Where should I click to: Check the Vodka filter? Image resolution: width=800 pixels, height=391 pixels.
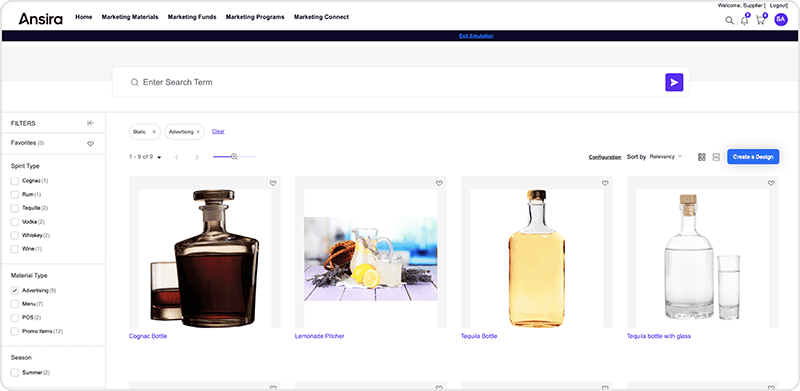tap(15, 222)
